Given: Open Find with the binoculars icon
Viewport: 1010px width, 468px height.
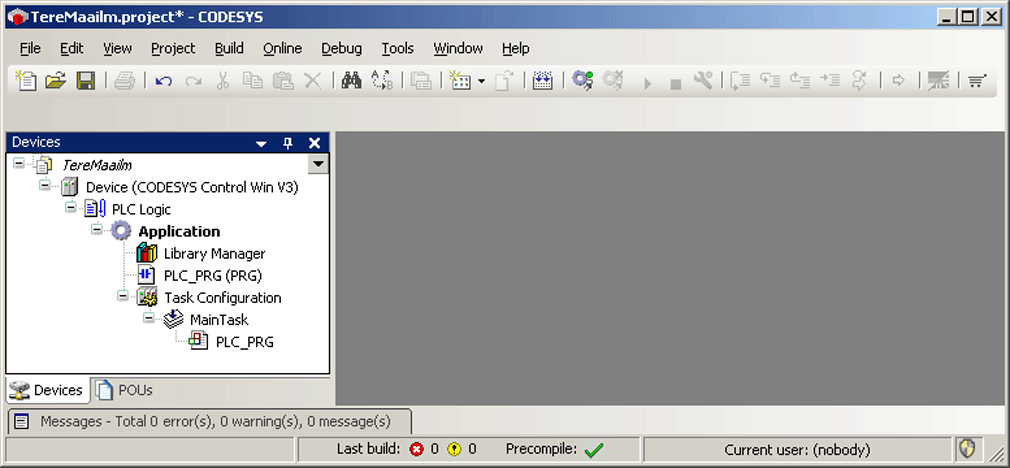Looking at the screenshot, I should coord(352,80).
